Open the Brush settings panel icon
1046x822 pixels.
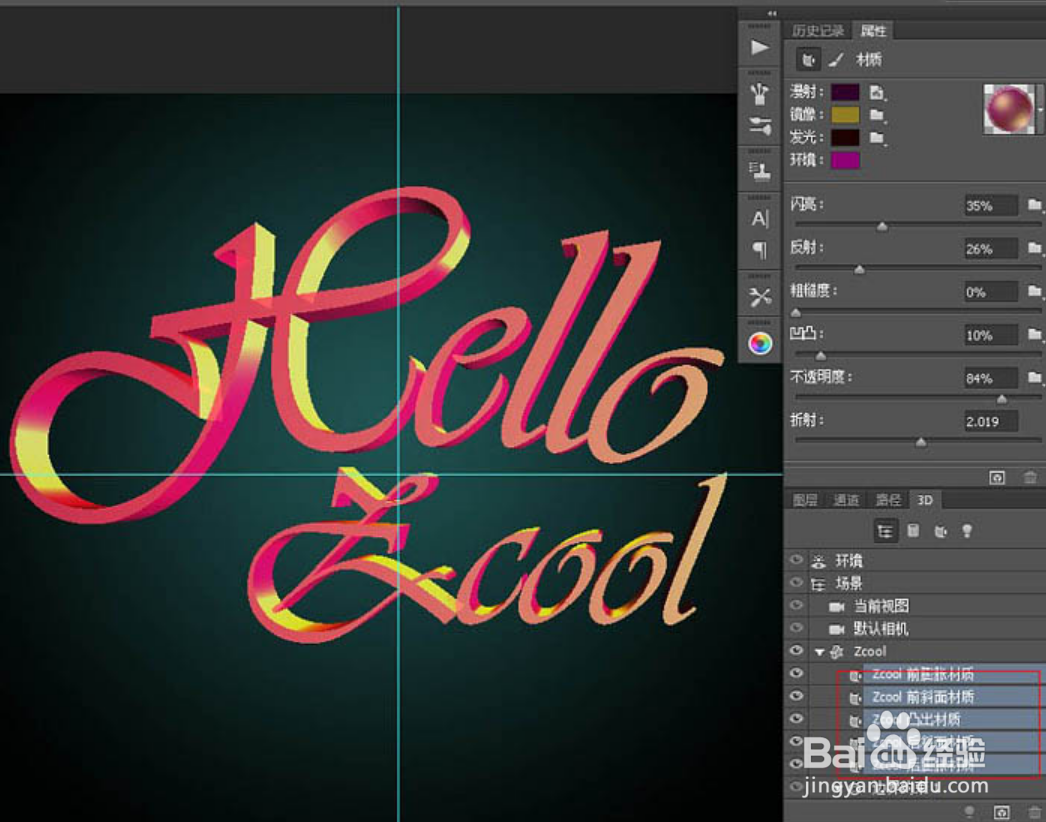[759, 125]
